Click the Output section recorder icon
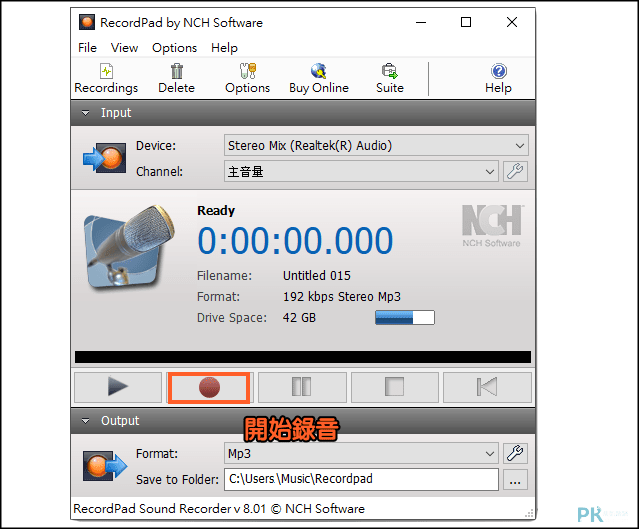Viewport: 639px width, 529px height. [x=105, y=466]
